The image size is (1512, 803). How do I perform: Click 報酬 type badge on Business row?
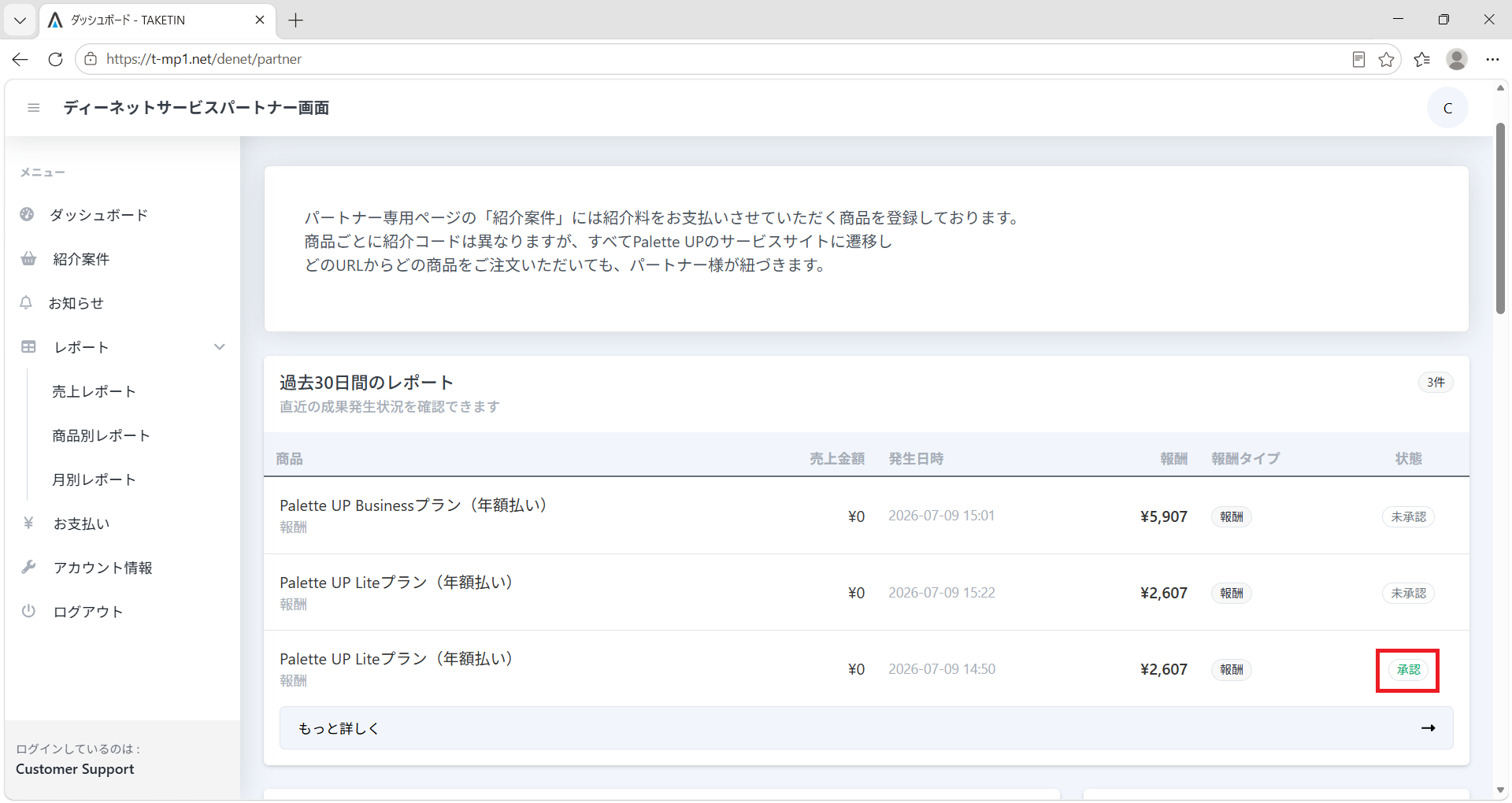pos(1232,516)
